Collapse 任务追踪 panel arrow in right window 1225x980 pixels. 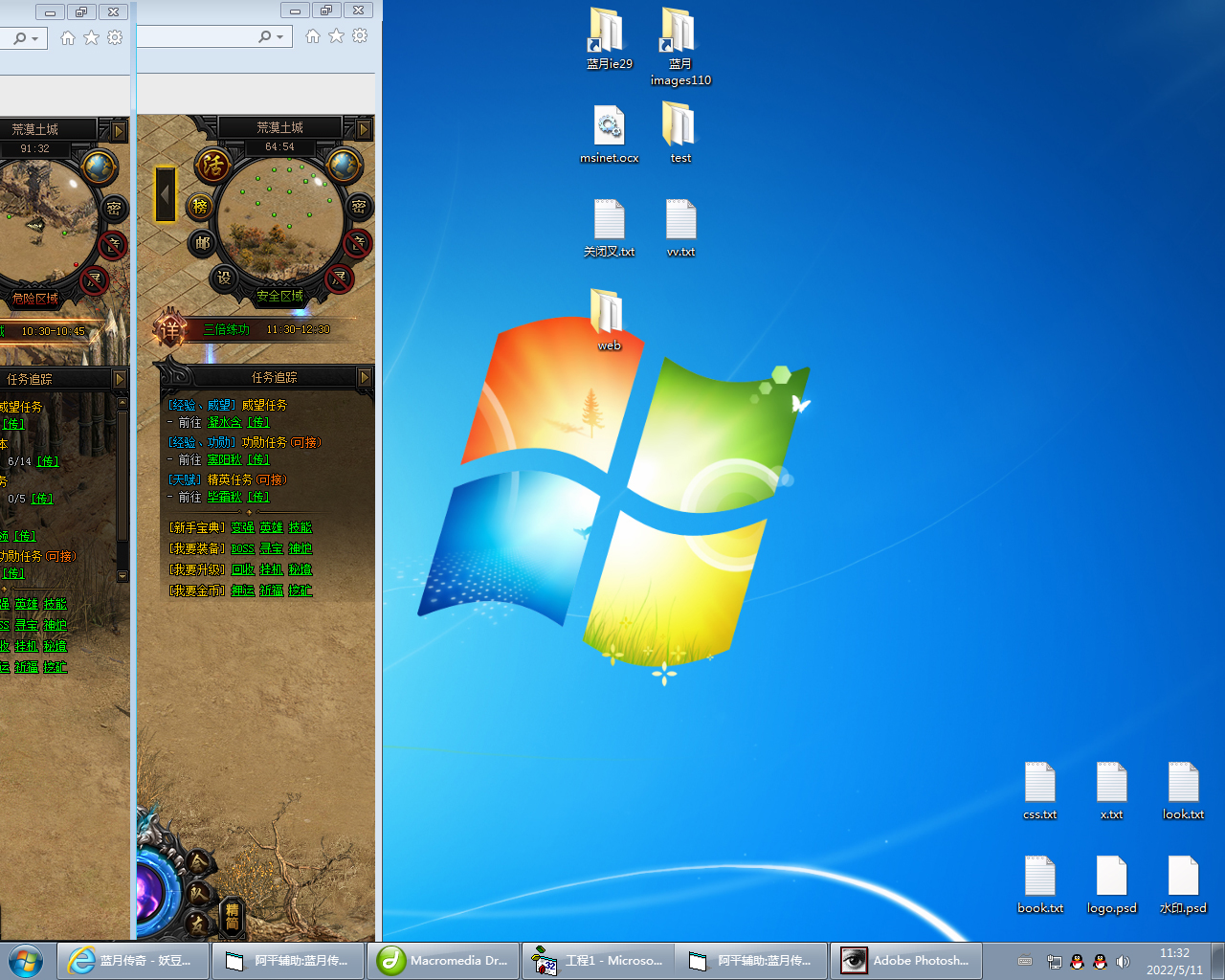365,377
